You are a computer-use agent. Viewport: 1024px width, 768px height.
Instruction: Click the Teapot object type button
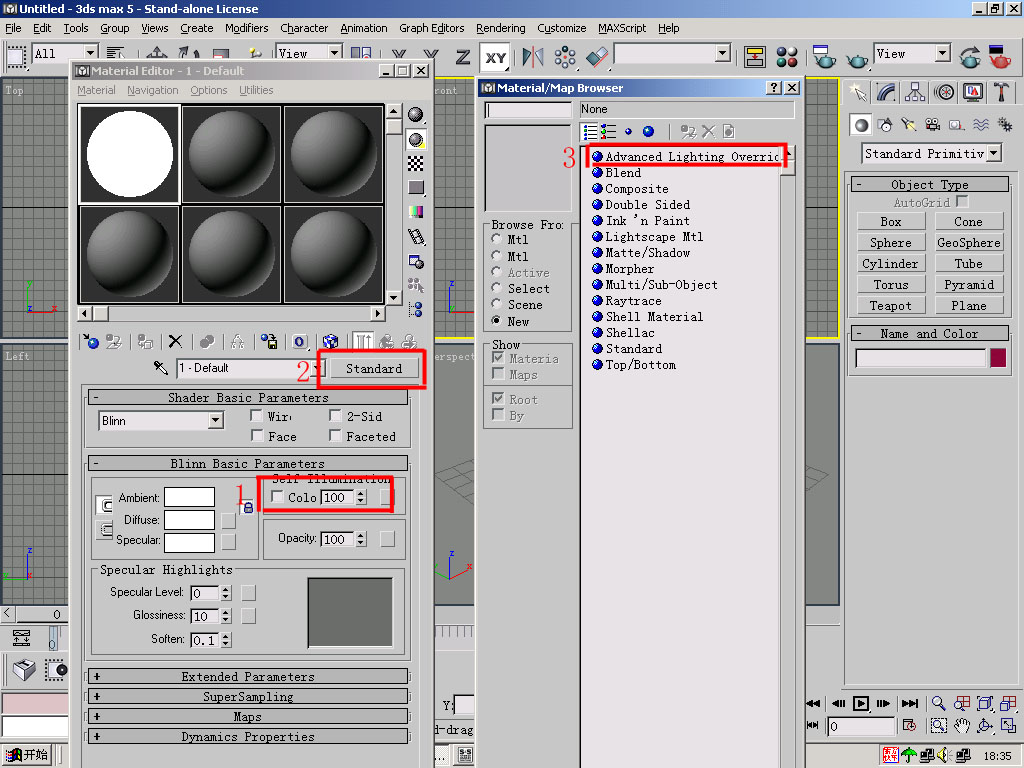click(890, 306)
